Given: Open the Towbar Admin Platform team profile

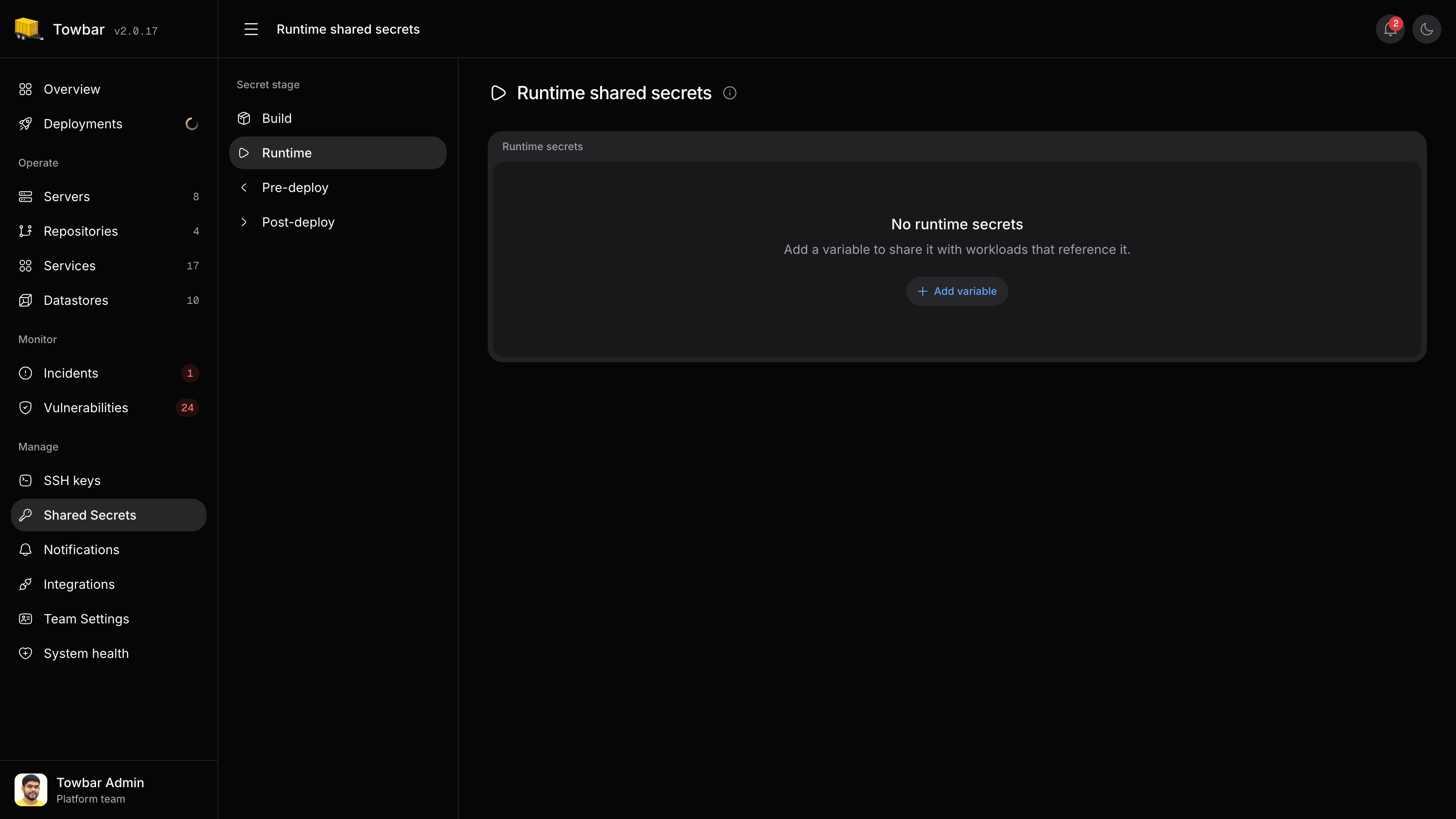Looking at the screenshot, I should coord(109,789).
